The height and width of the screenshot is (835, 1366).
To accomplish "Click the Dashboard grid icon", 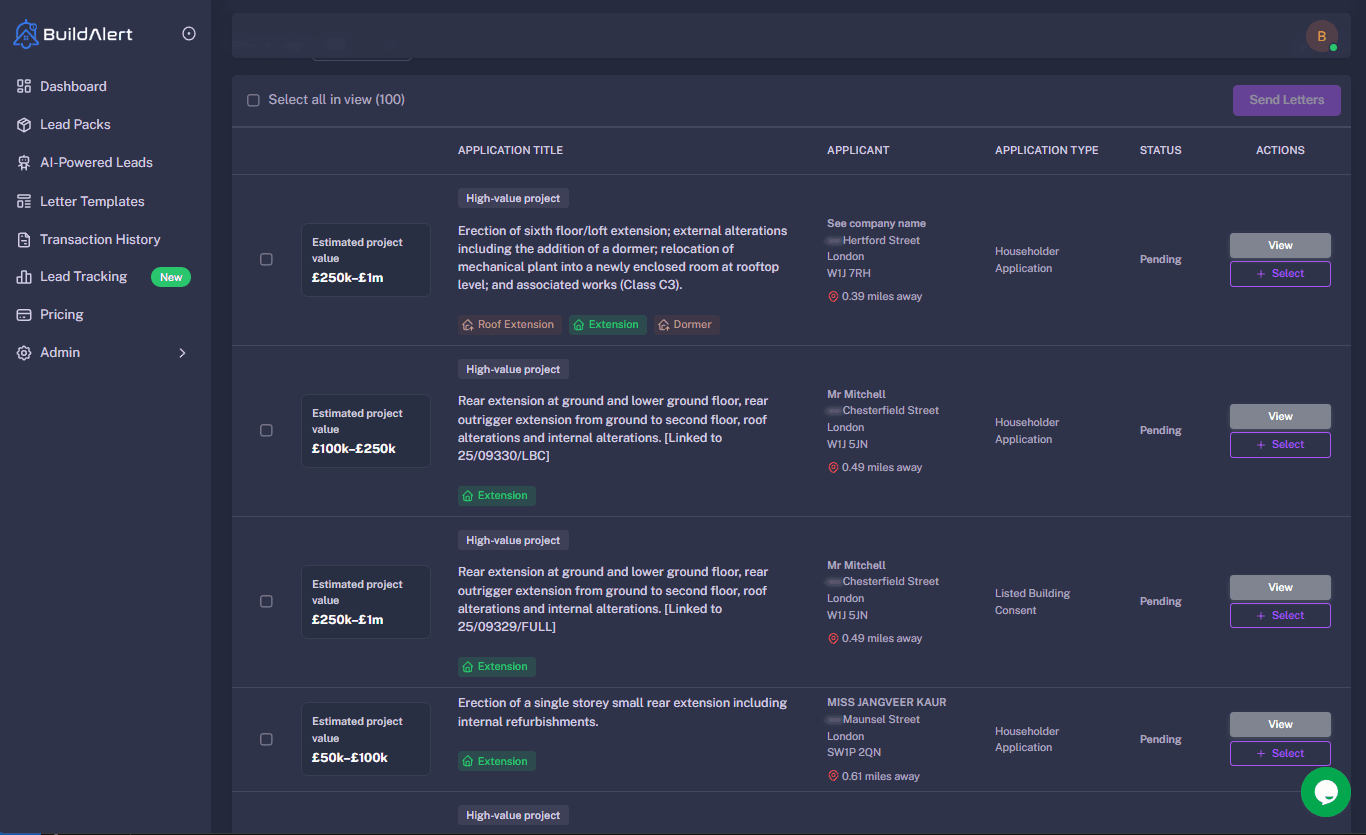I will [24, 87].
